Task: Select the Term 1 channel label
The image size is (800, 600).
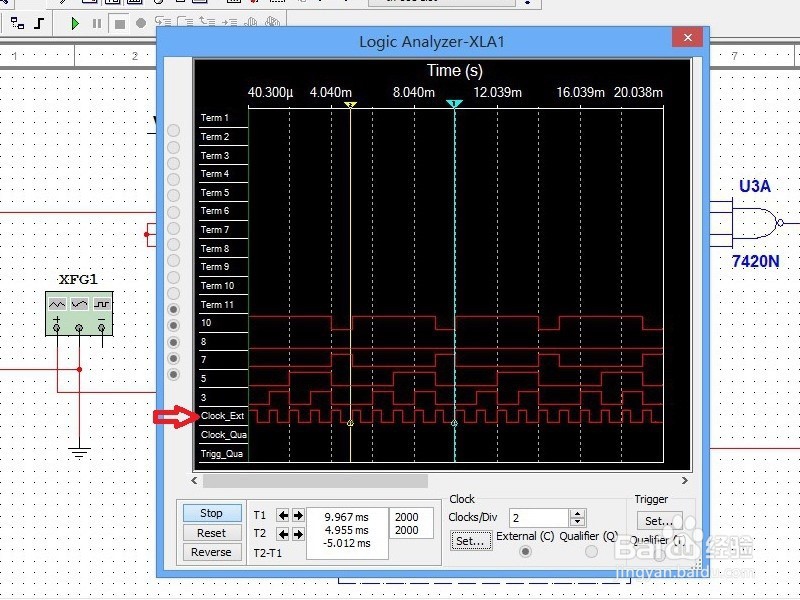Action: (x=215, y=118)
